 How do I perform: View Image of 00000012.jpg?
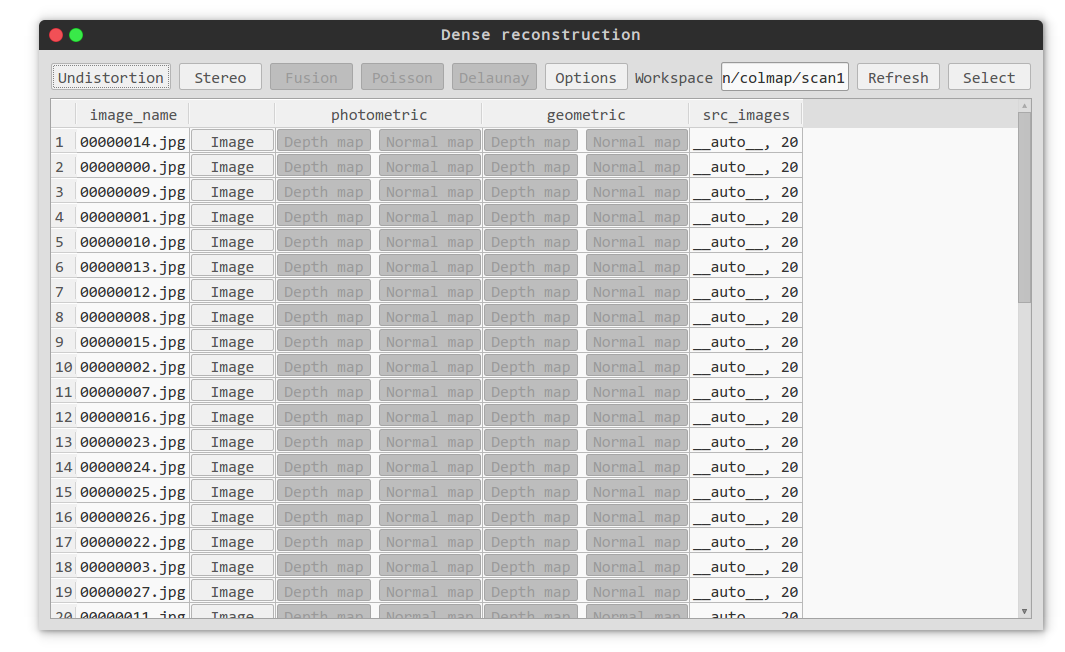pos(232,291)
